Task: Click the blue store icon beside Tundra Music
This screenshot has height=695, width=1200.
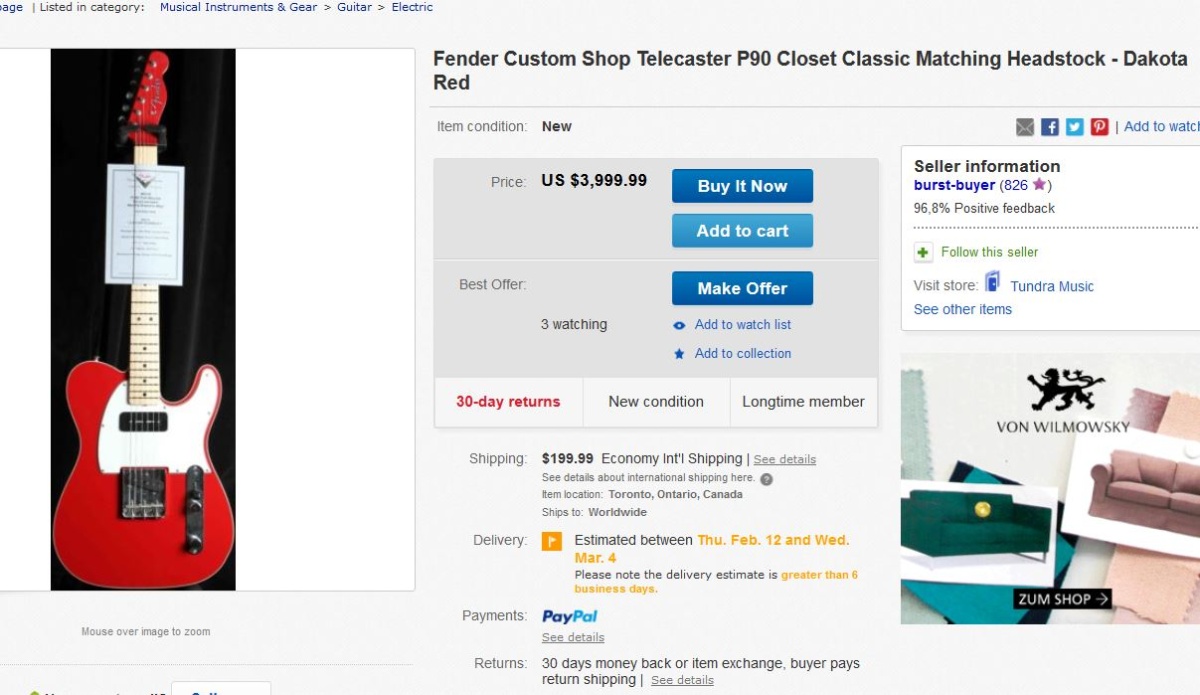Action: [x=993, y=282]
